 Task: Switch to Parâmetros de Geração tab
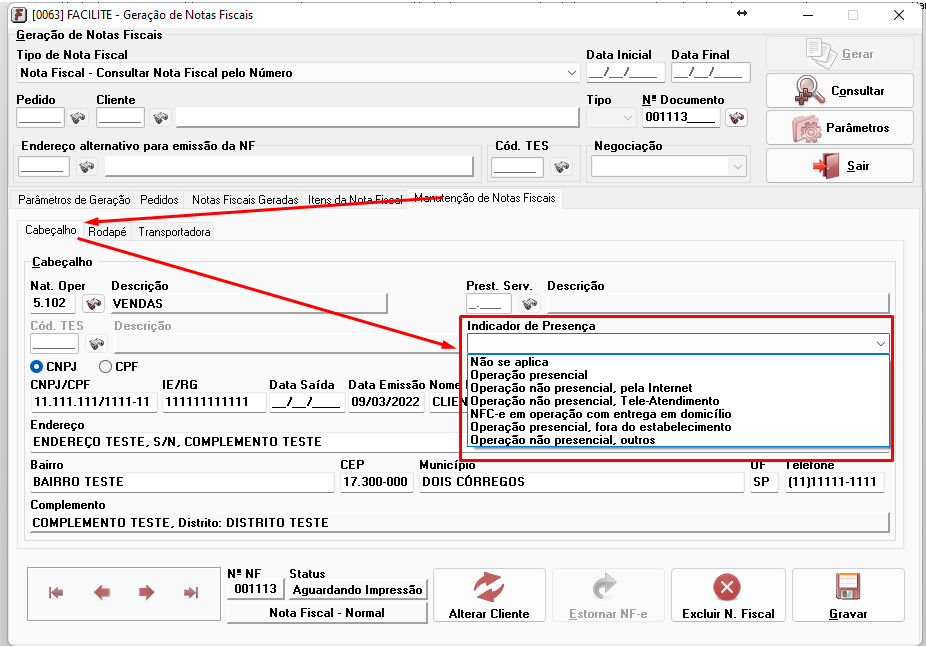[74, 200]
